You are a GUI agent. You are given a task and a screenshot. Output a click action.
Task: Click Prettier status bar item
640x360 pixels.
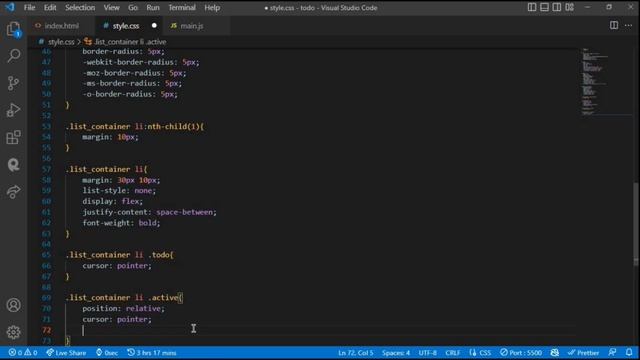[x=583, y=353]
